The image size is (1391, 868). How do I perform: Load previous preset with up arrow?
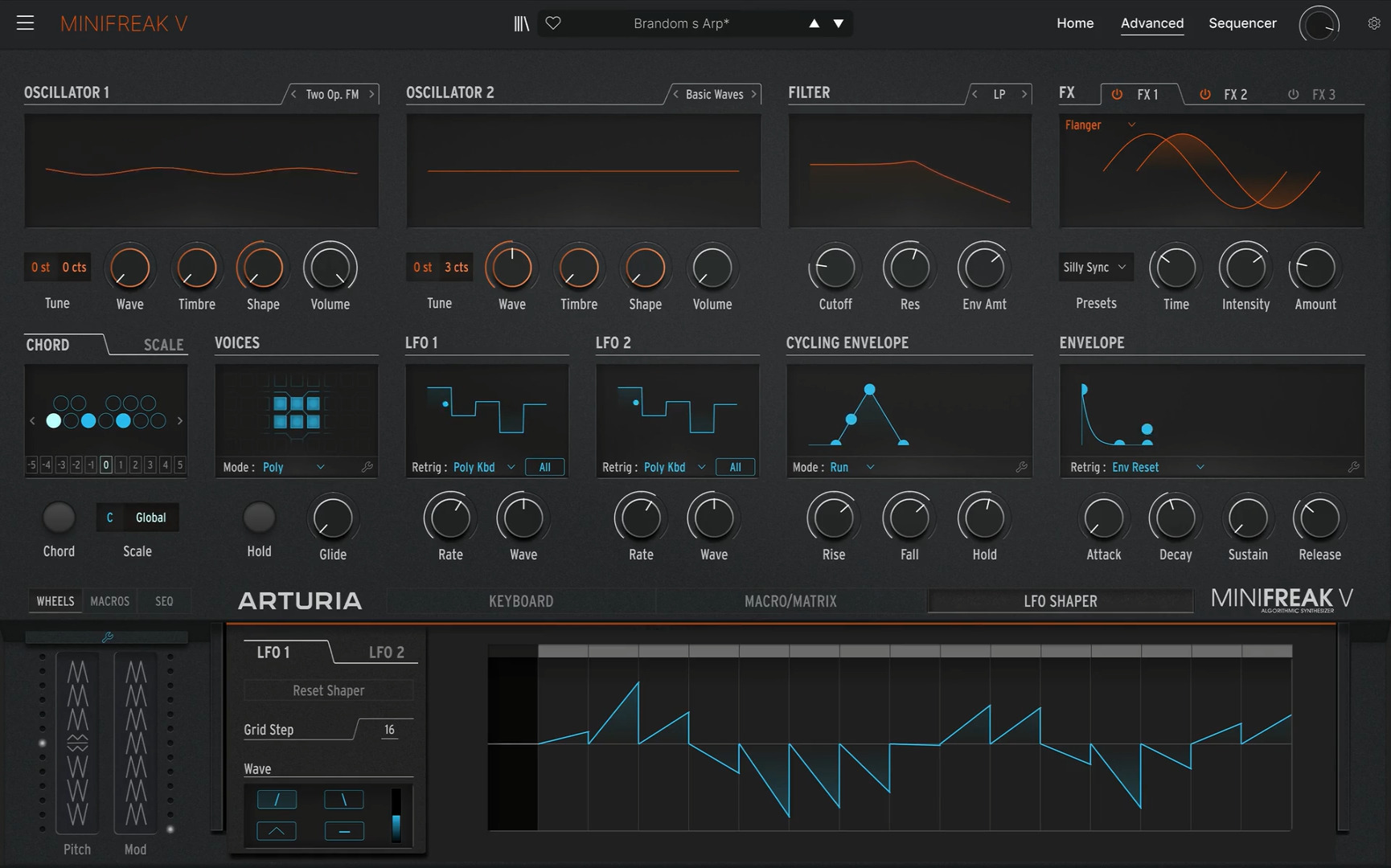pos(814,23)
